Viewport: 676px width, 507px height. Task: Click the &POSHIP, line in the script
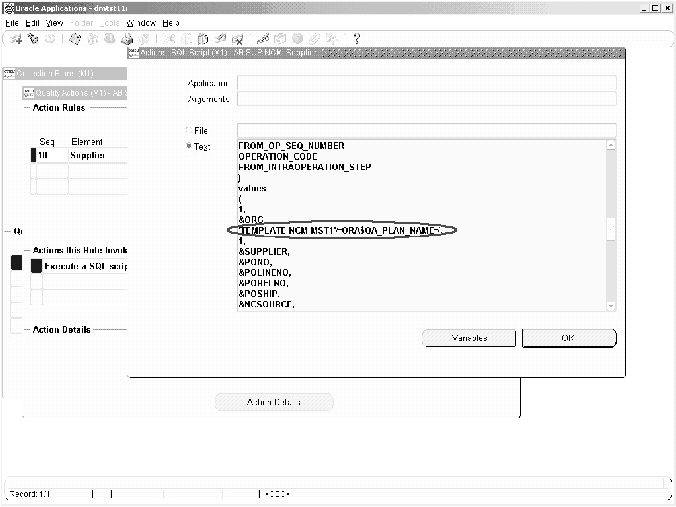pyautogui.click(x=259, y=294)
